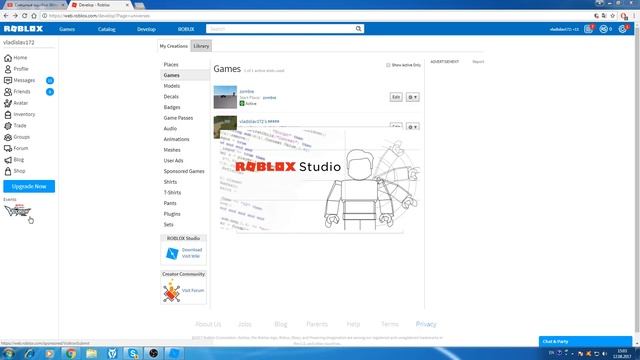Click into the Roblox search field
This screenshot has width=640, height=360.
(x=280, y=29)
